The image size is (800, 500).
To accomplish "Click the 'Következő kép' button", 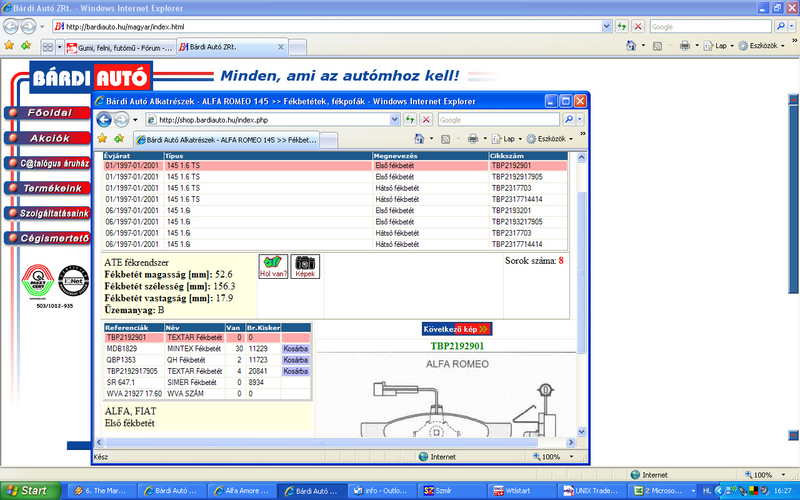I will pos(457,328).
